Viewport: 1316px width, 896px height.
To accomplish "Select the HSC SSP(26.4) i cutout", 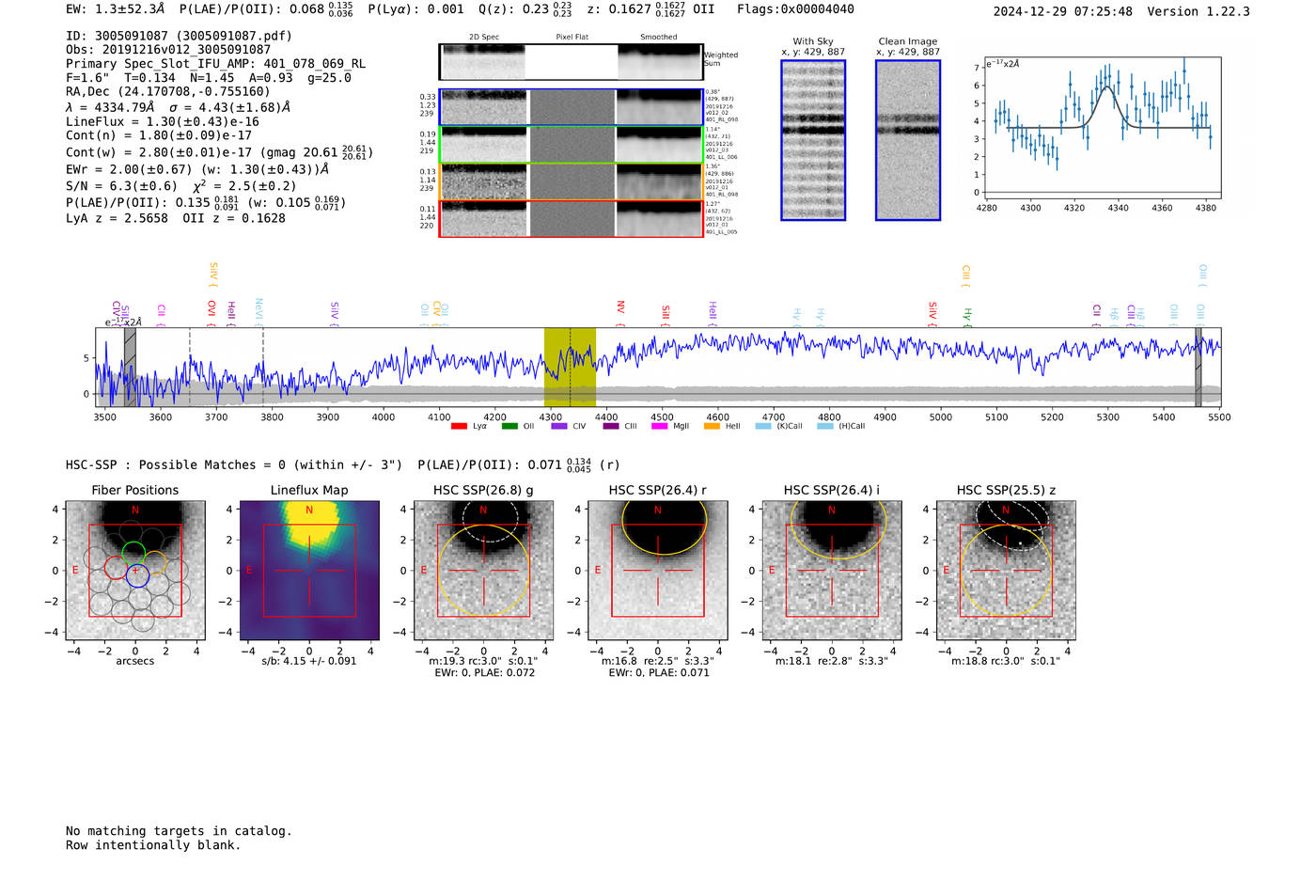I will tap(832, 570).
